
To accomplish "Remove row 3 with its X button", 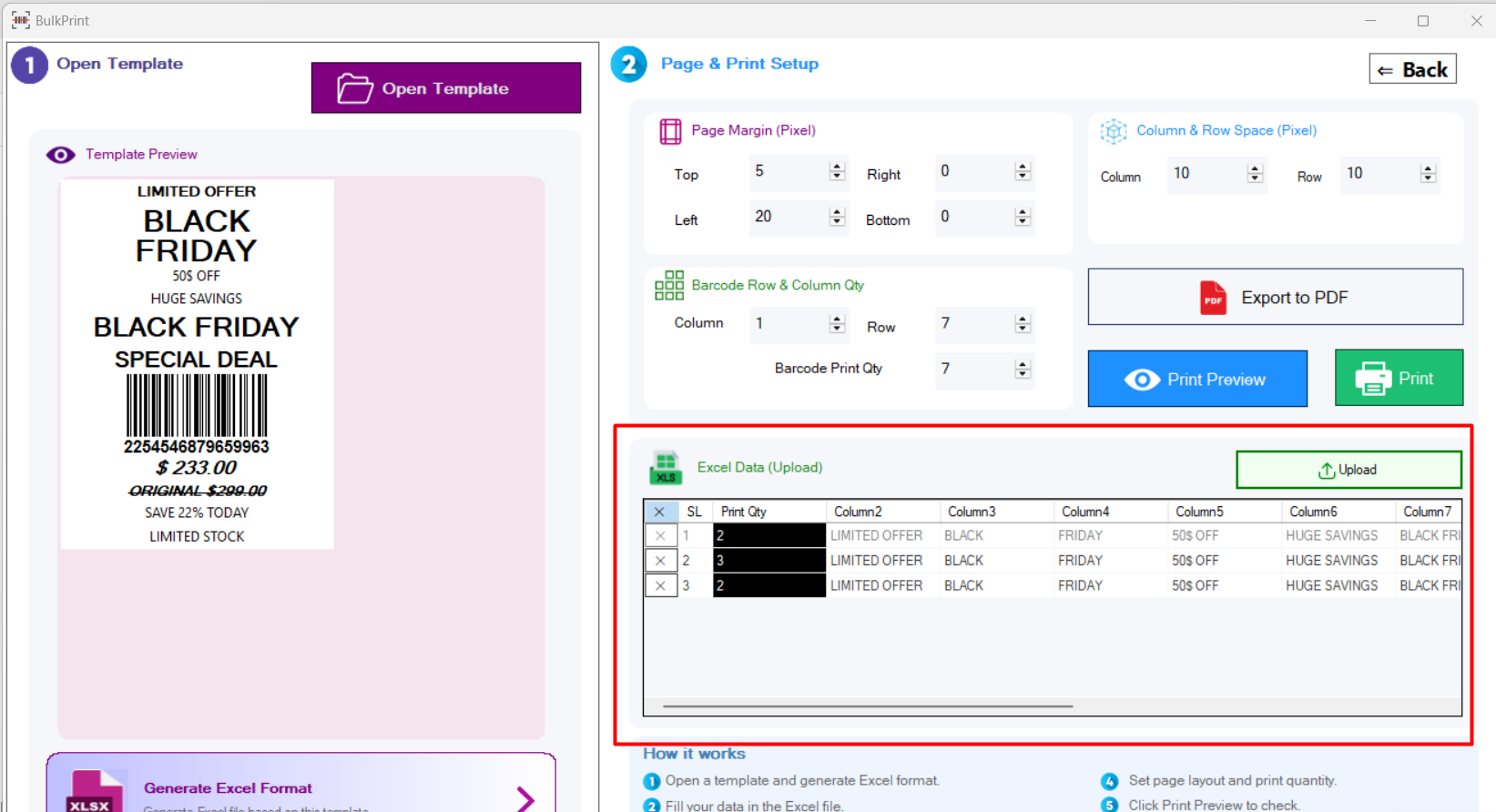I will tap(660, 585).
